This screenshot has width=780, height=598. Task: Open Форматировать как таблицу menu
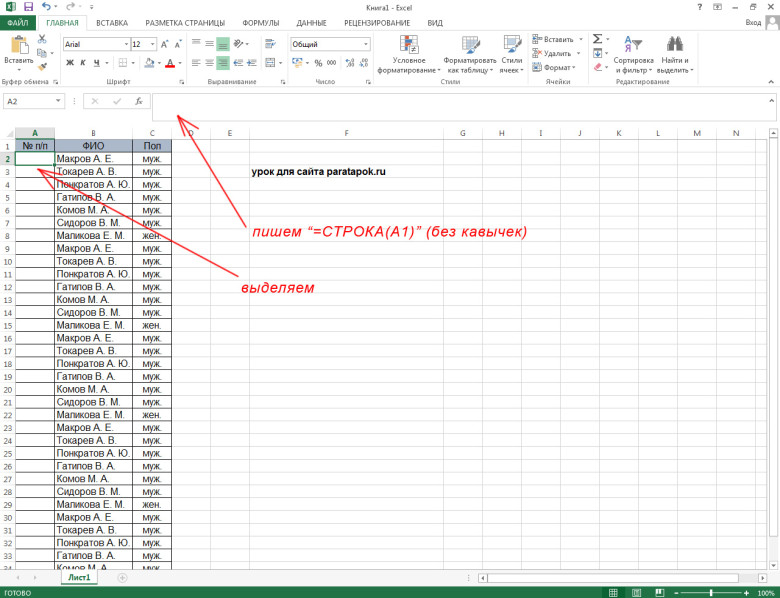(470, 54)
